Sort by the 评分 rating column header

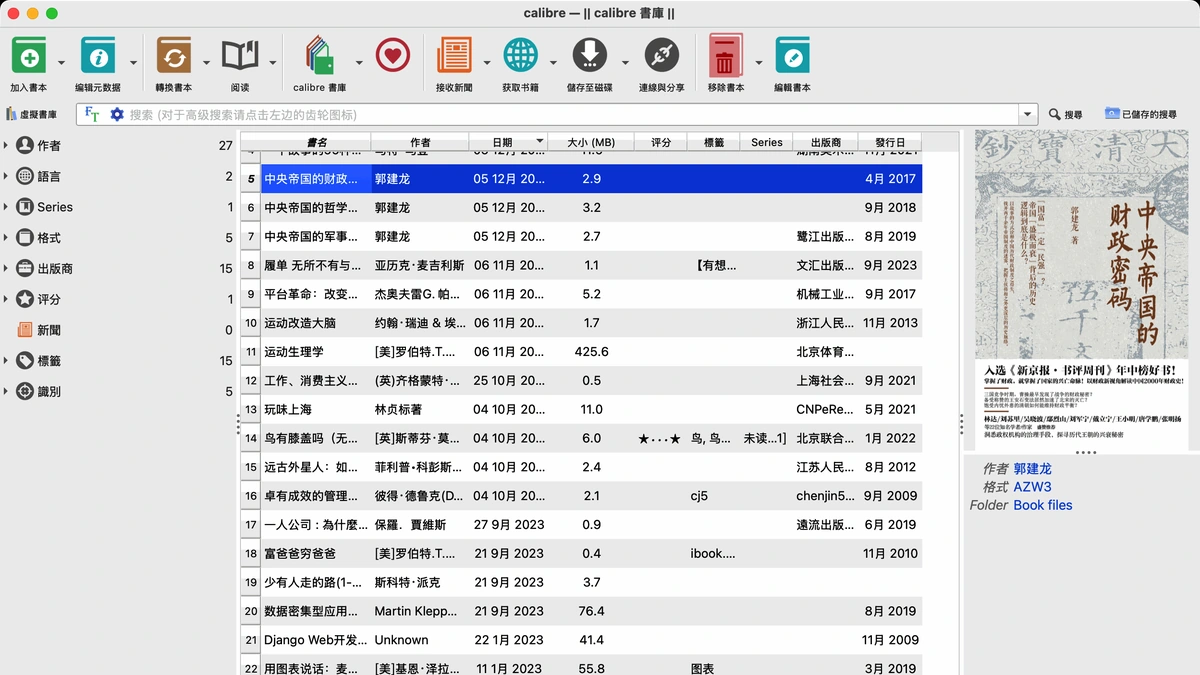(660, 142)
